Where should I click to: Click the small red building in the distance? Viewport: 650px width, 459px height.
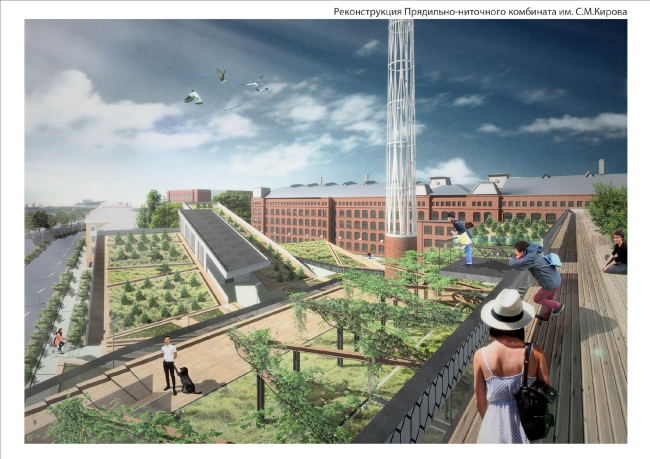pyautogui.click(x=188, y=196)
